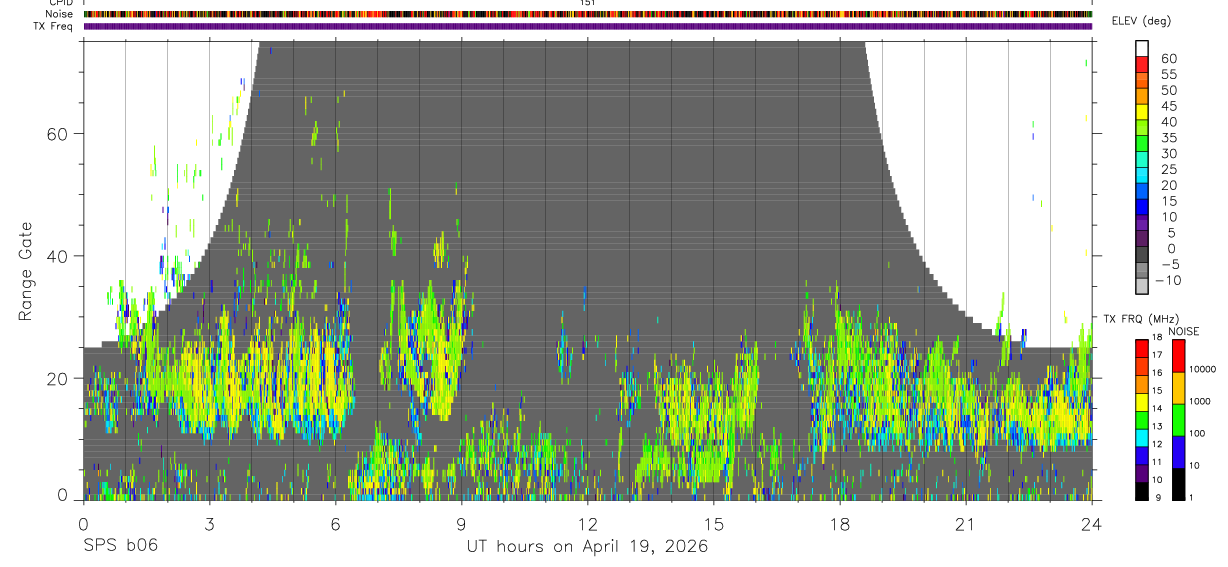Pick the blue swatch in NOISE color scale
Screen dimensions: 1228x567
coord(1179,452)
